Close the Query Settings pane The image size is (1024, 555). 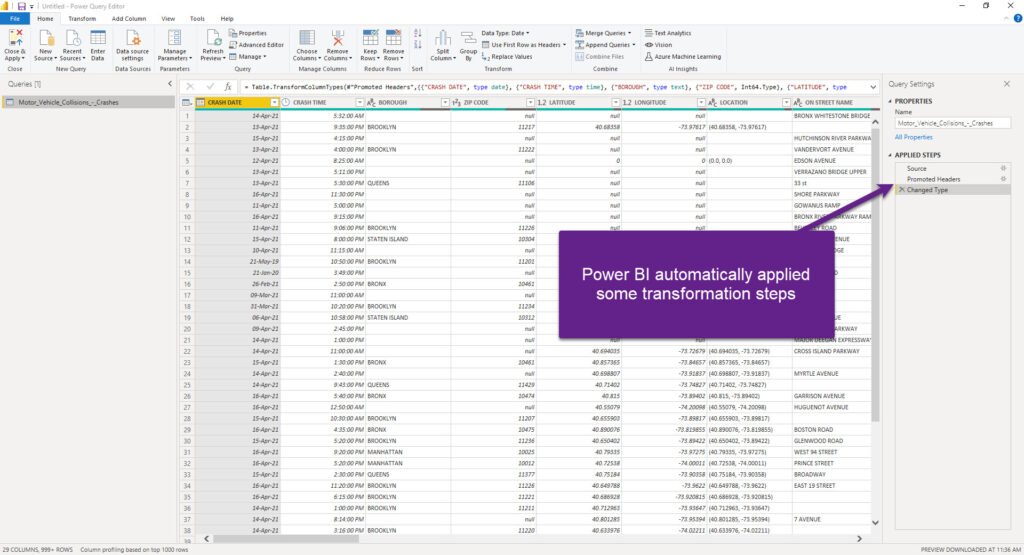point(1006,84)
